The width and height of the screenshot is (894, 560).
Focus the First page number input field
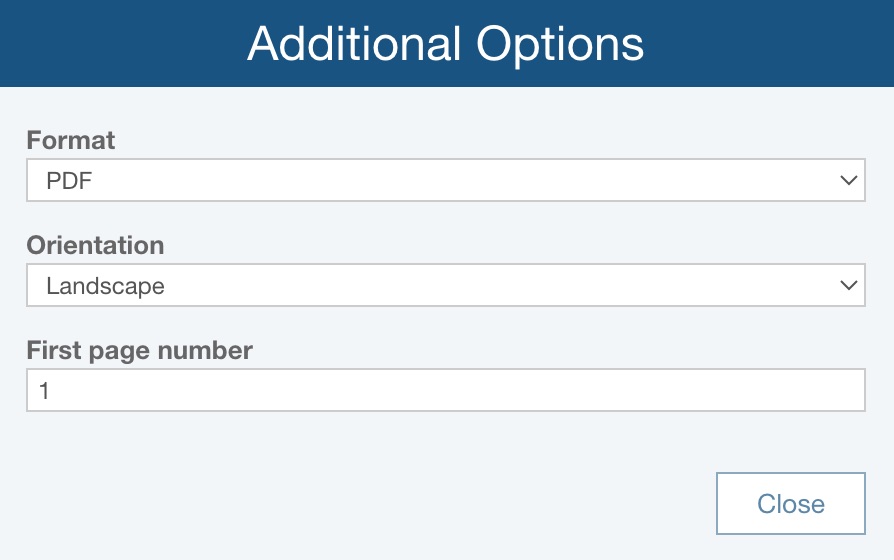tap(445, 391)
